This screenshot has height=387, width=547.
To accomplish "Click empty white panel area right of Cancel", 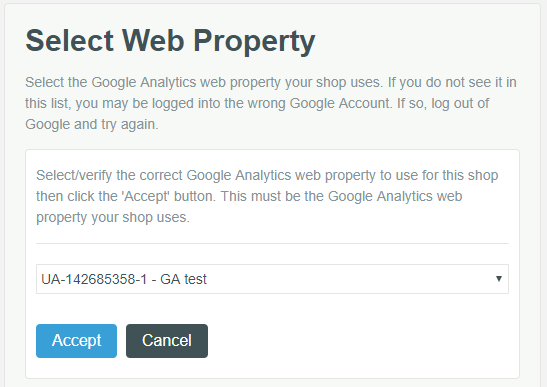I will pos(359,341).
